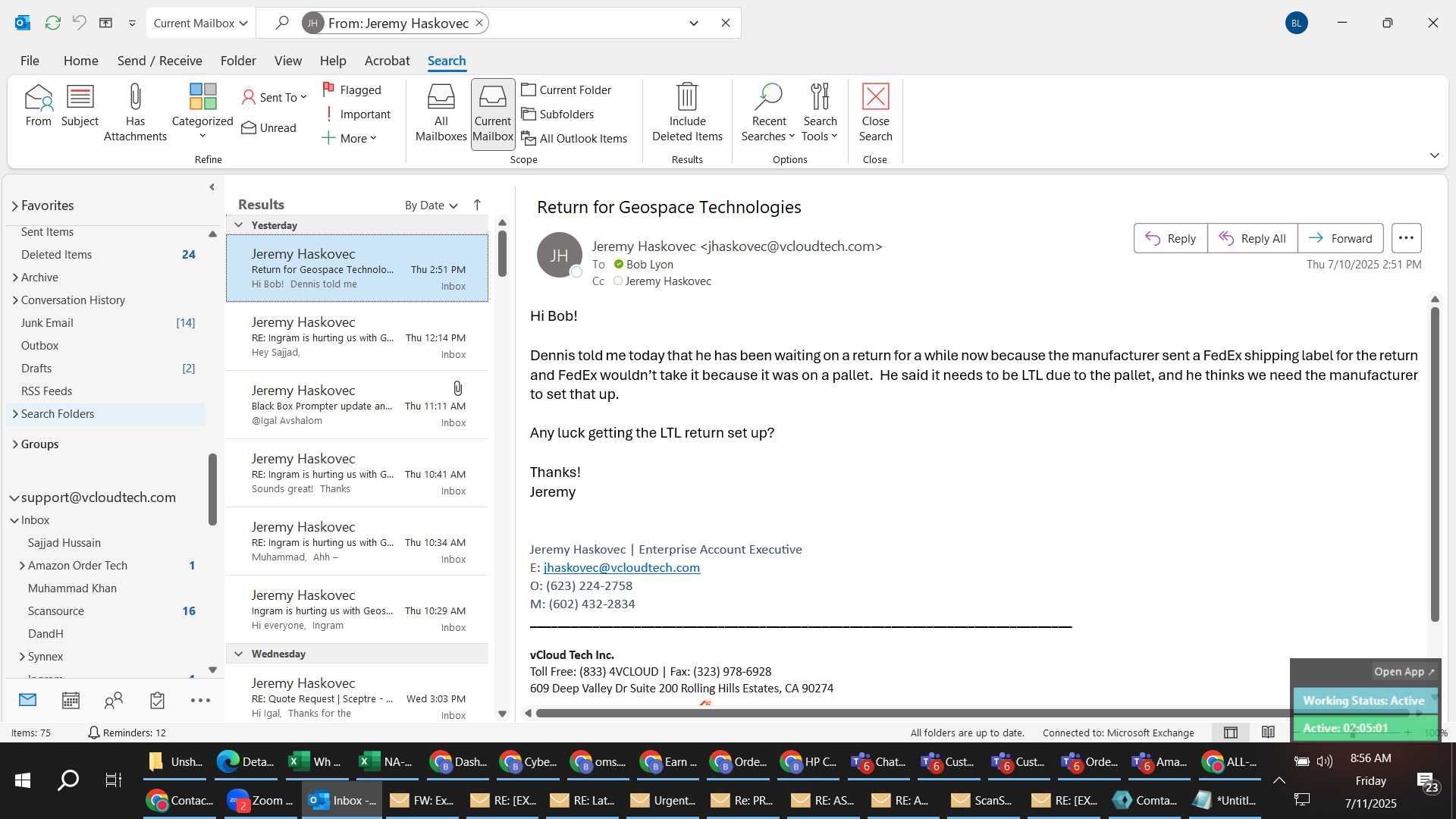Open the Tasks view icon
The width and height of the screenshot is (1456, 819).
(x=157, y=700)
